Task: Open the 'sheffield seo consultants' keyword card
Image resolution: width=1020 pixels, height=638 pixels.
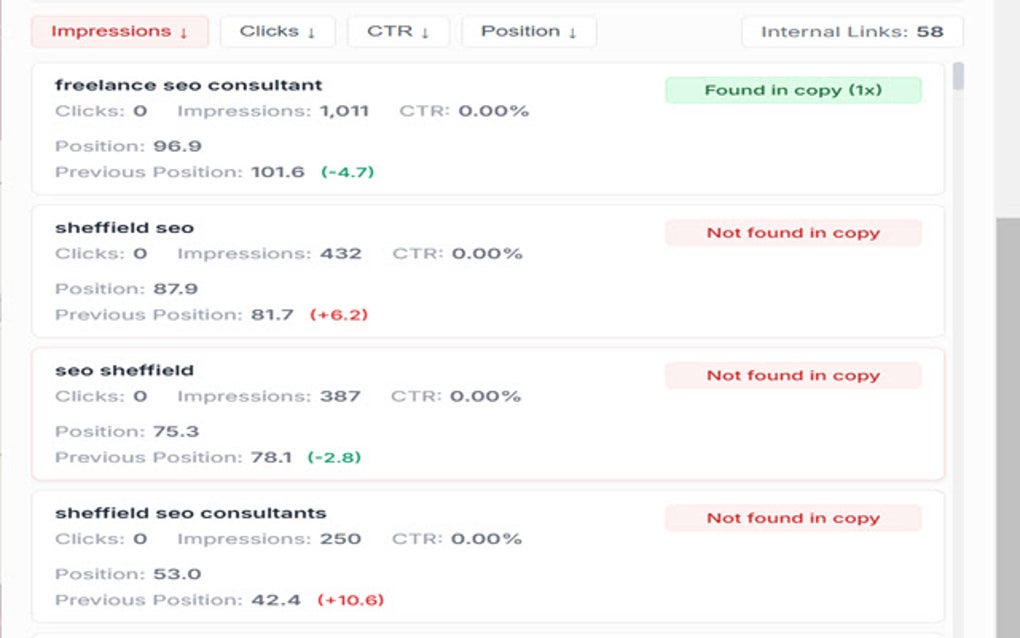Action: [189, 512]
